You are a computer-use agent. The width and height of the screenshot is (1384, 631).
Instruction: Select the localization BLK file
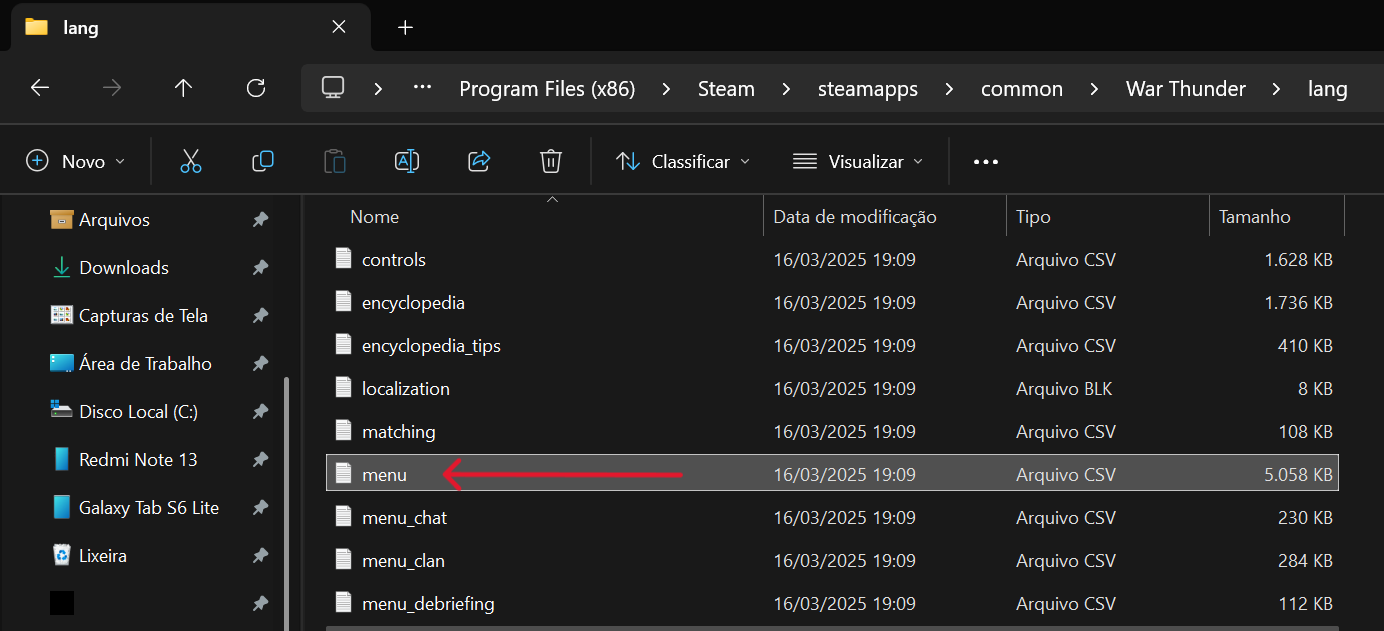coord(406,389)
